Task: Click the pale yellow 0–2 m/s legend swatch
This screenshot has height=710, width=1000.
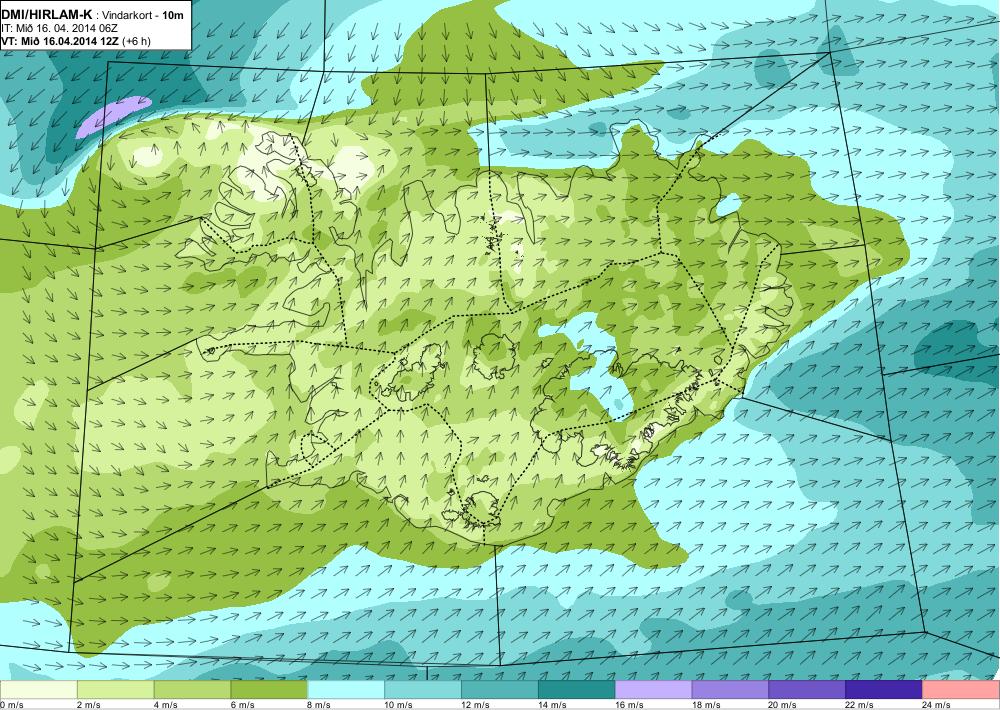Action: [38, 690]
